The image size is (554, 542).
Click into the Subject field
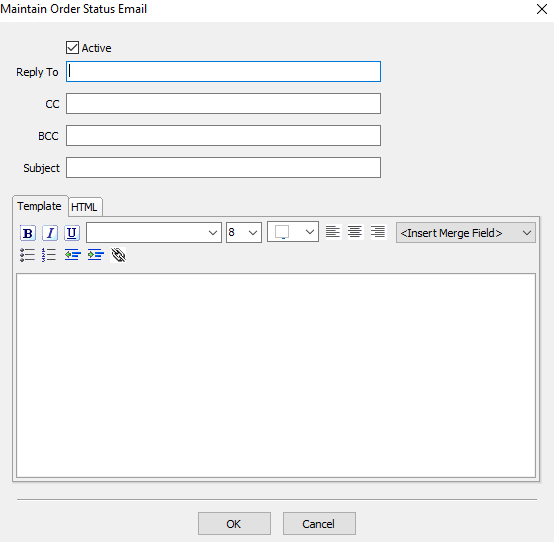click(x=223, y=167)
